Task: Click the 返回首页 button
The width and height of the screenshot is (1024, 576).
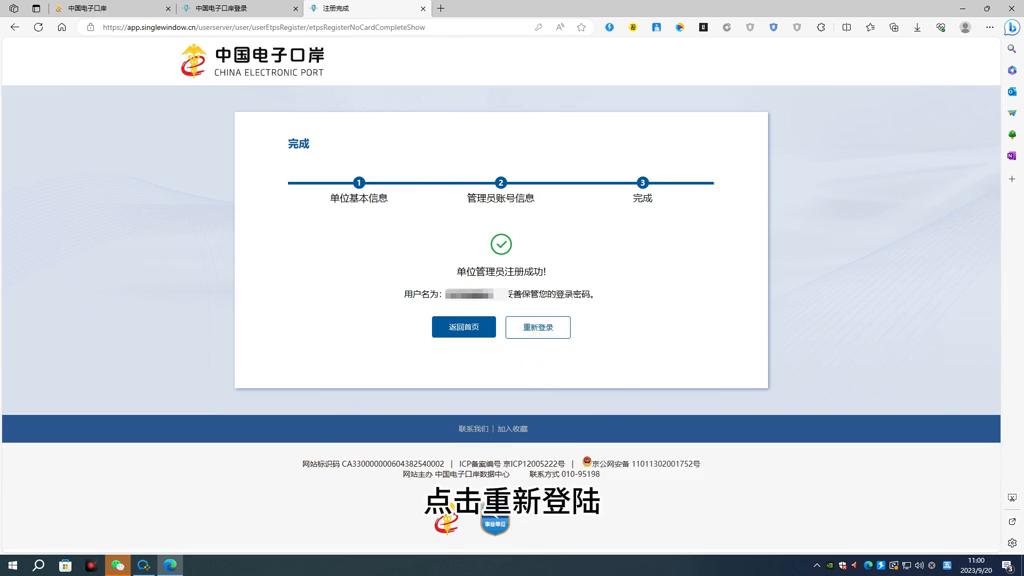Action: (463, 327)
